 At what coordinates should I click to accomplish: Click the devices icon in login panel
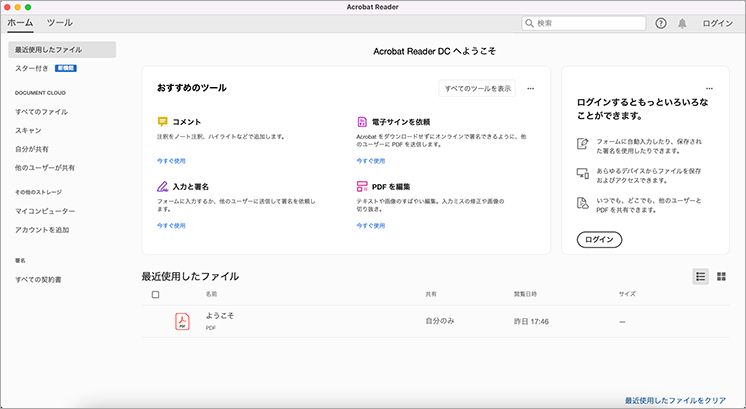[582, 173]
